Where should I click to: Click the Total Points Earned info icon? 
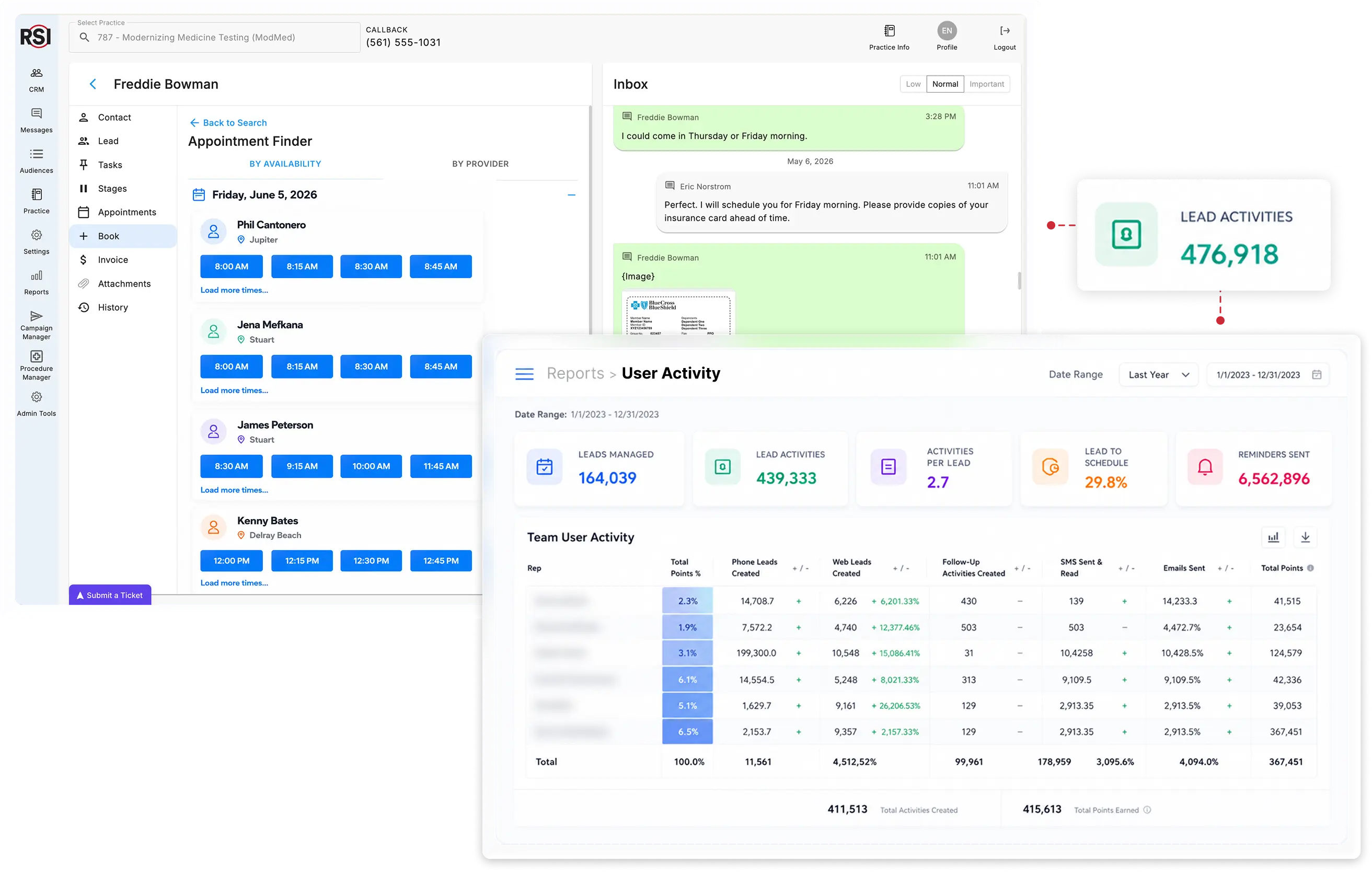1147,810
